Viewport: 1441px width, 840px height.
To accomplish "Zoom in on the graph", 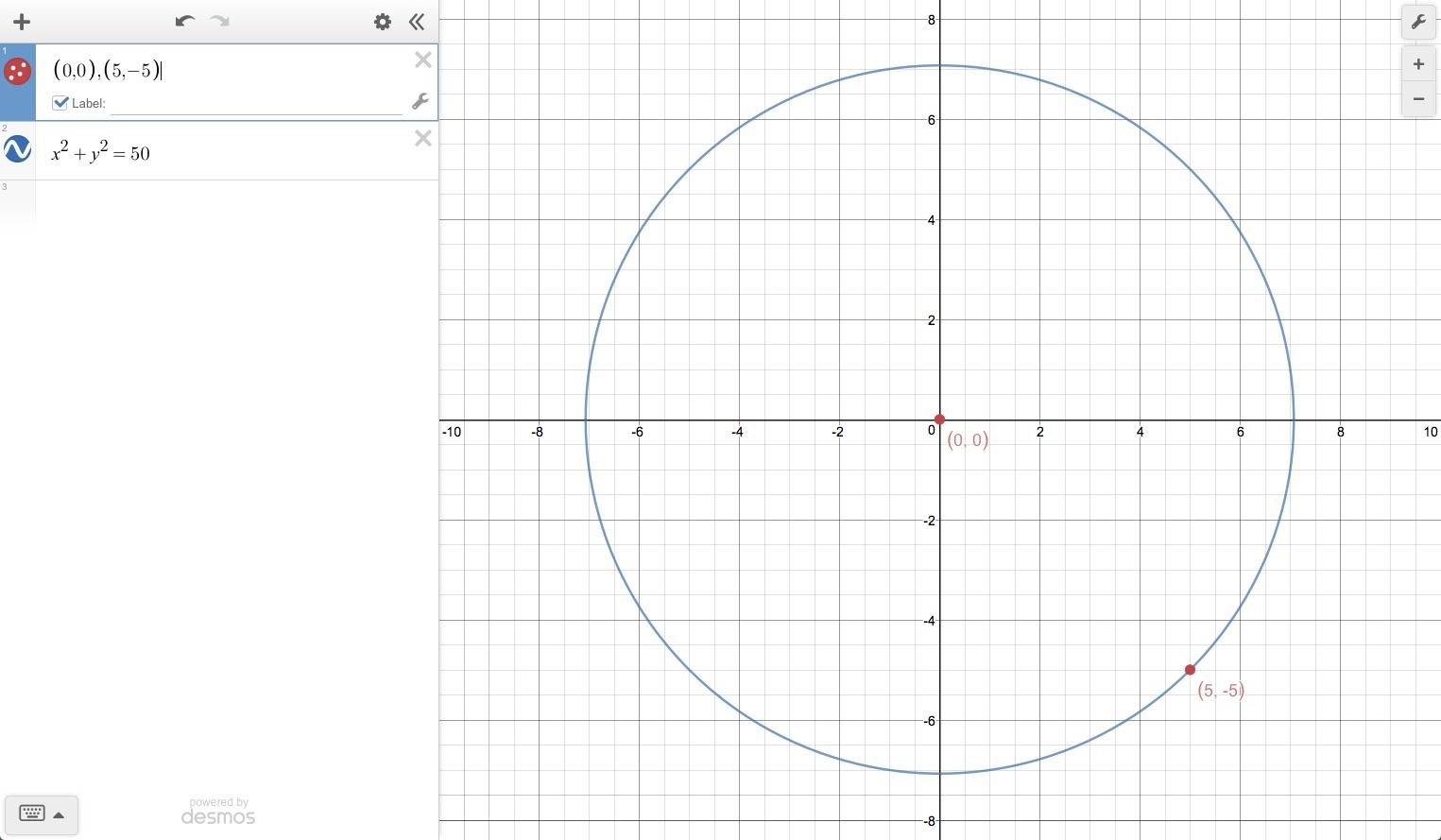I will tap(1418, 64).
